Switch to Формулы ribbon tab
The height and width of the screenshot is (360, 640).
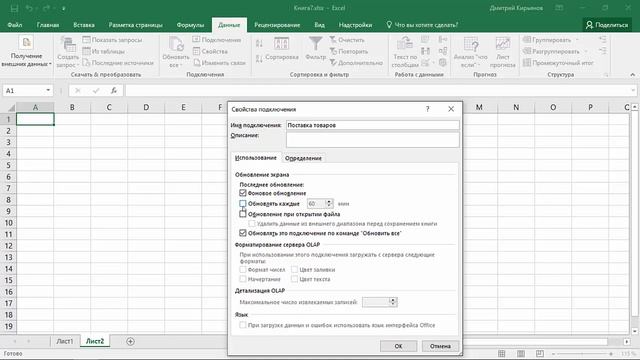[190, 25]
